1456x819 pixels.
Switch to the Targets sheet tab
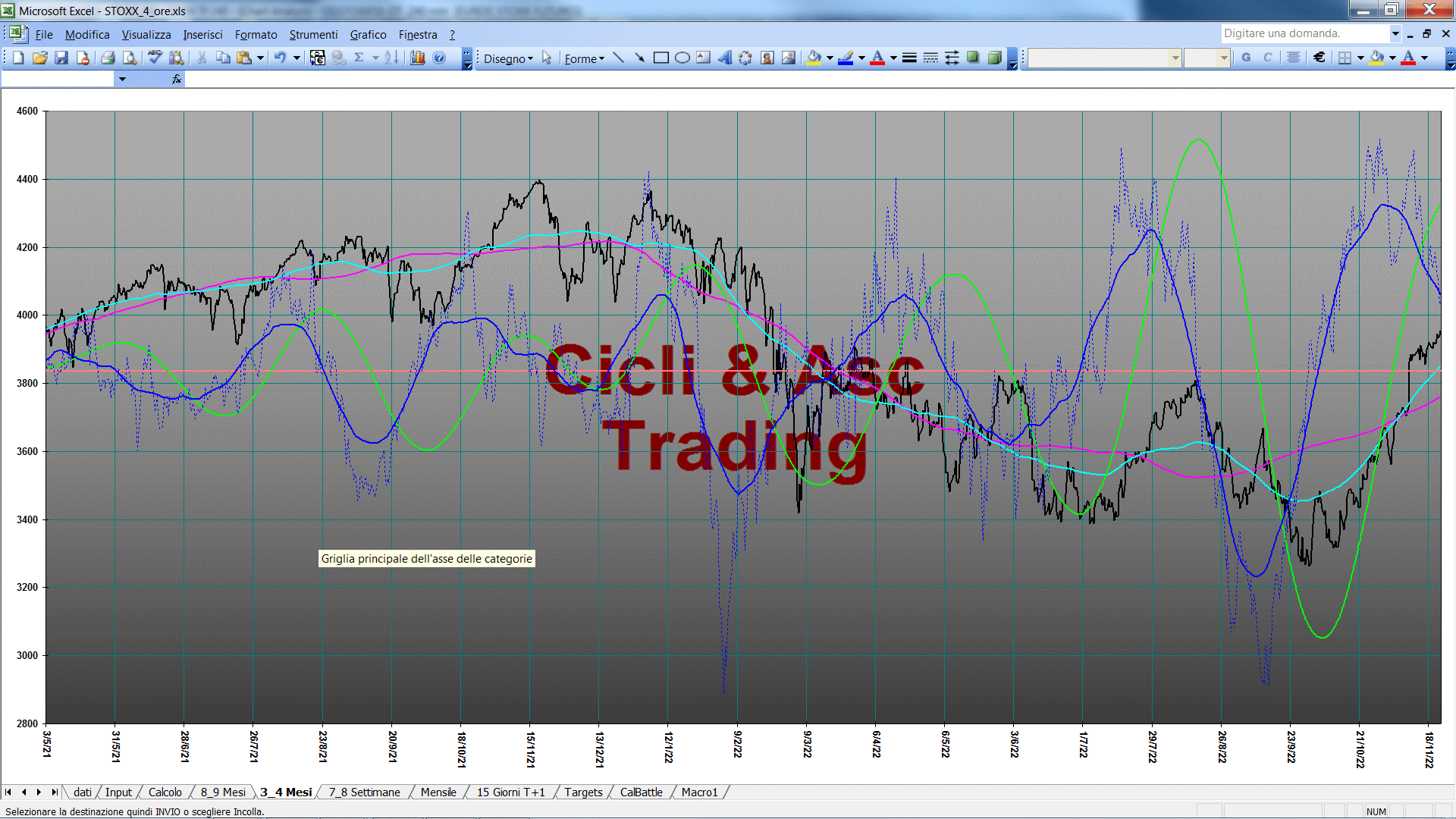pyautogui.click(x=583, y=792)
